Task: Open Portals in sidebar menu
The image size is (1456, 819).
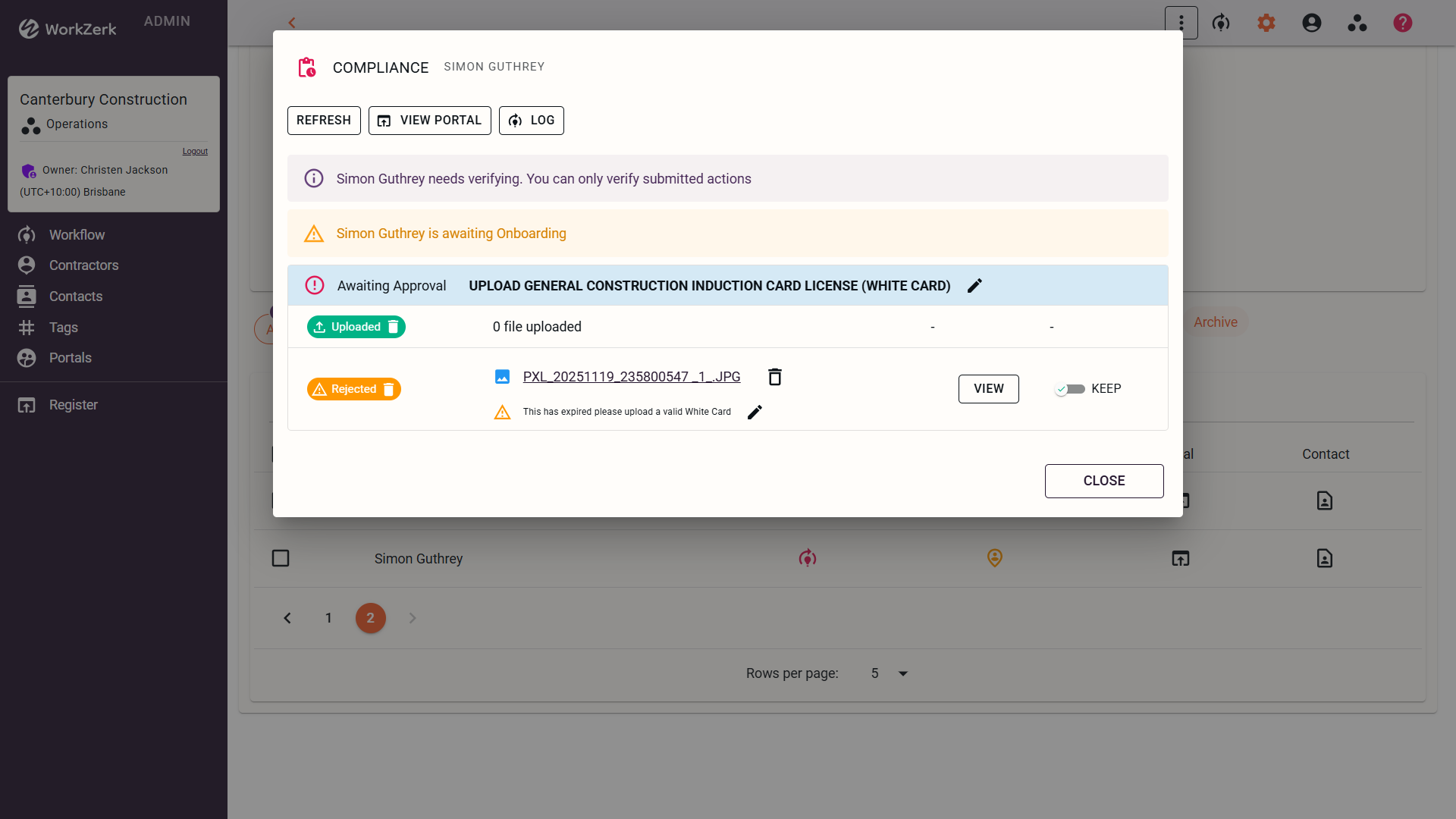Action: pyautogui.click(x=70, y=358)
